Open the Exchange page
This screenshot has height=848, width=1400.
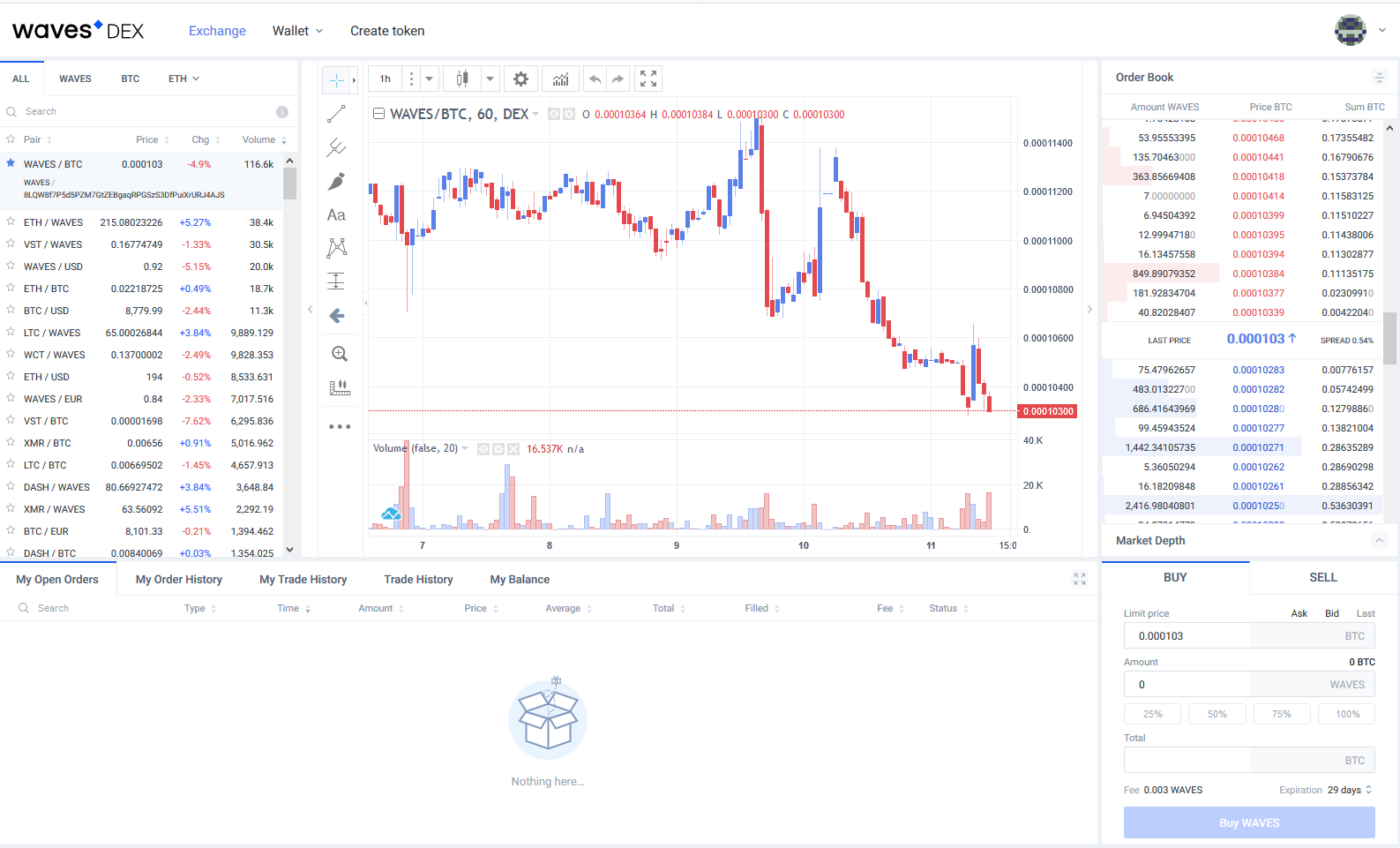click(217, 31)
